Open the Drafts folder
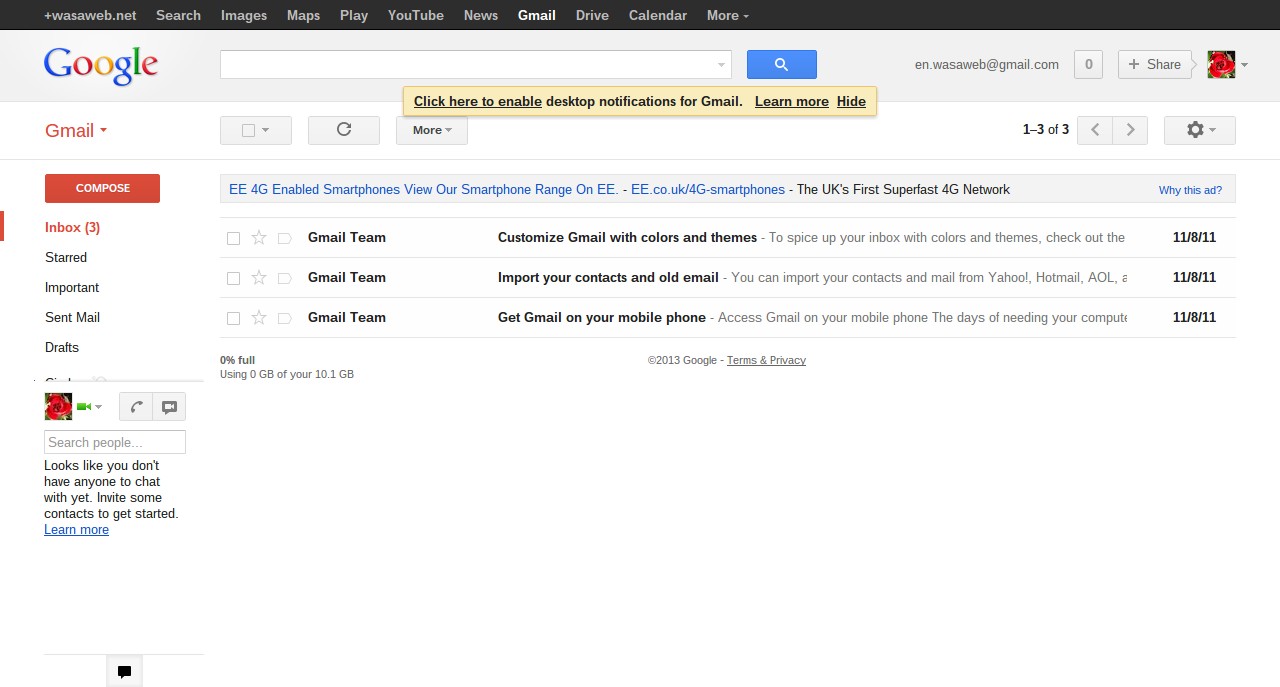The width and height of the screenshot is (1280, 687). [62, 347]
